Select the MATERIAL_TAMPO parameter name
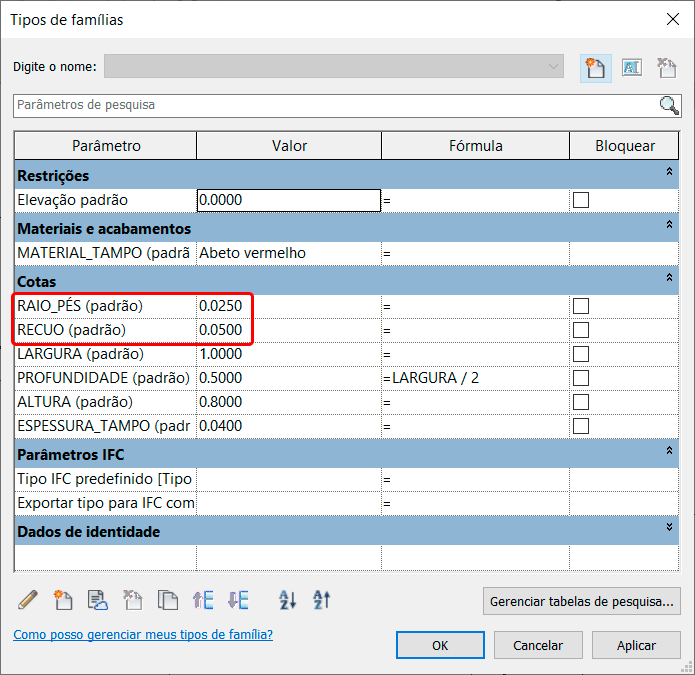695x675 pixels. point(105,253)
